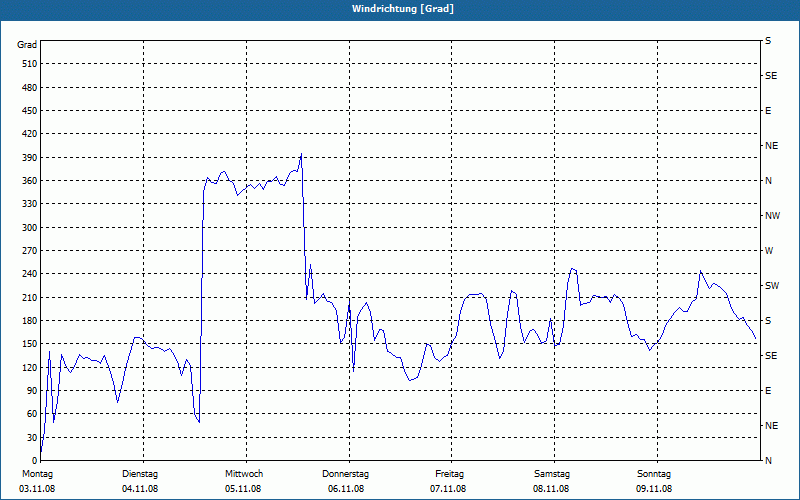The height and width of the screenshot is (500, 800).
Task: Click the 180 axis value
Action: click(29, 321)
